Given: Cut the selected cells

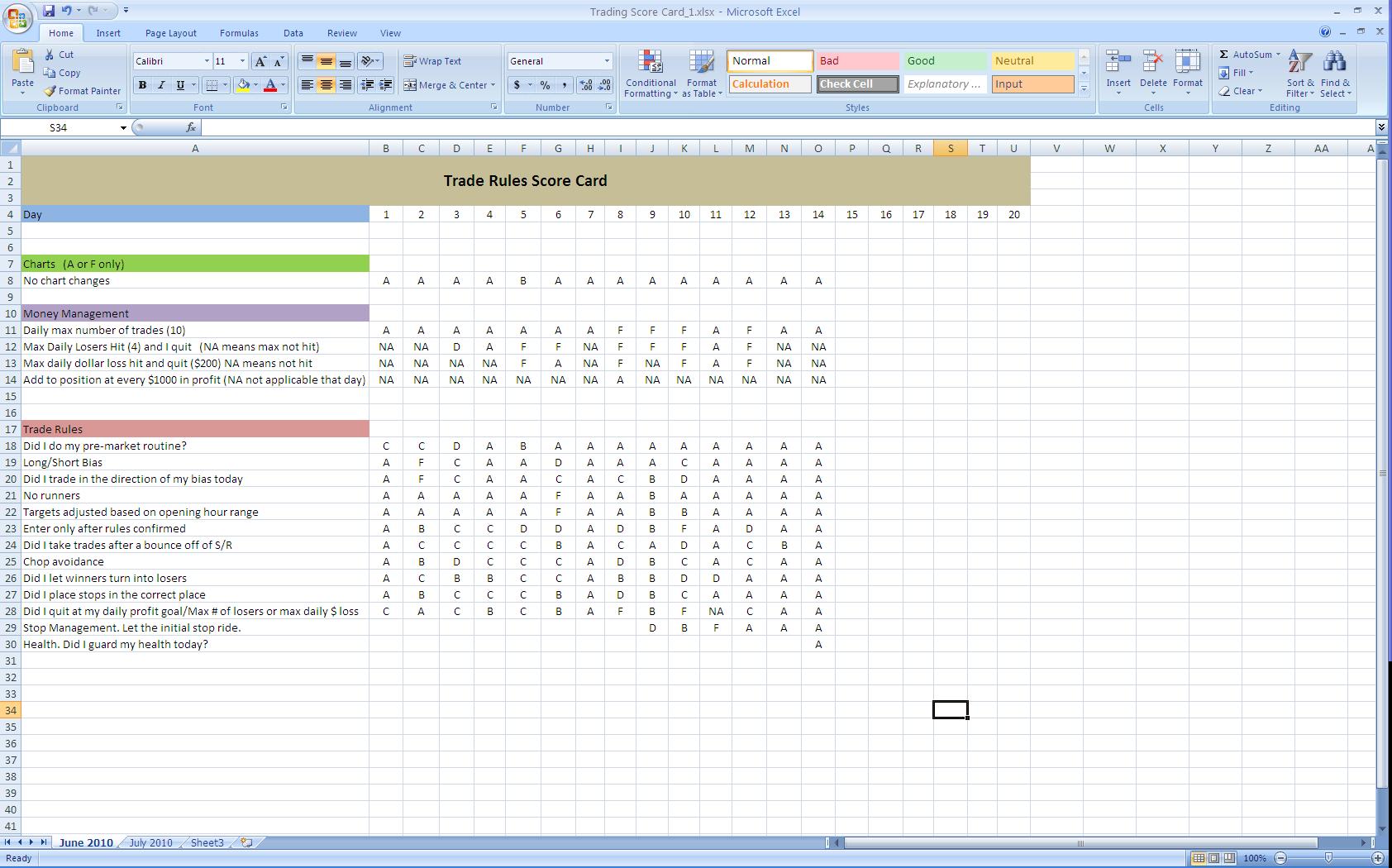Looking at the screenshot, I should (x=59, y=55).
